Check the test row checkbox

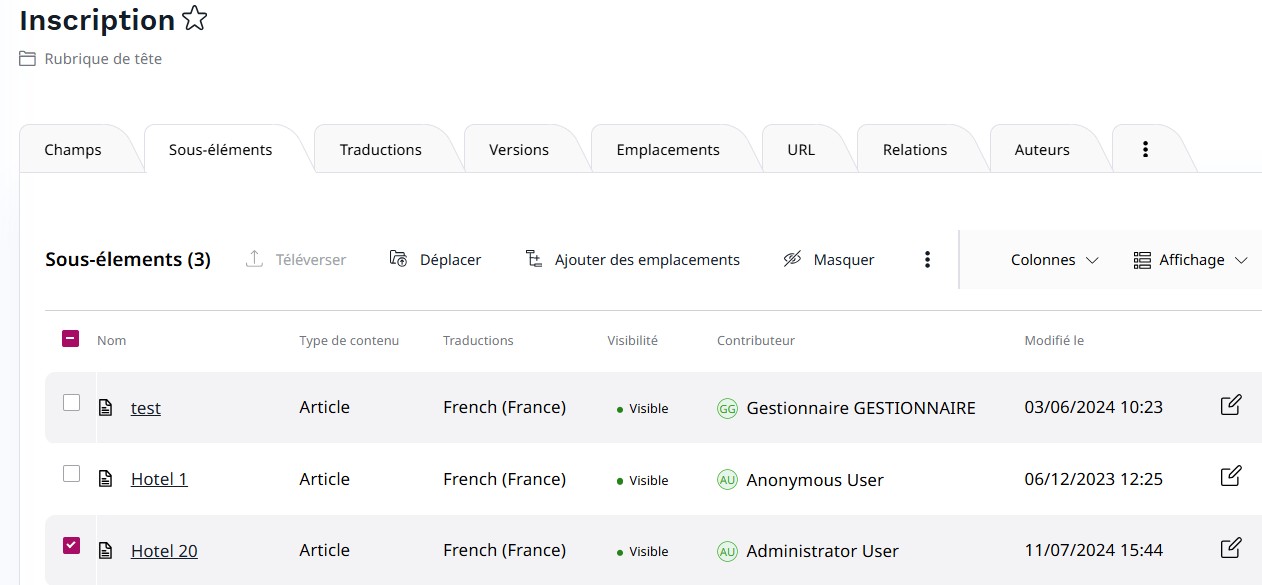click(x=71, y=403)
